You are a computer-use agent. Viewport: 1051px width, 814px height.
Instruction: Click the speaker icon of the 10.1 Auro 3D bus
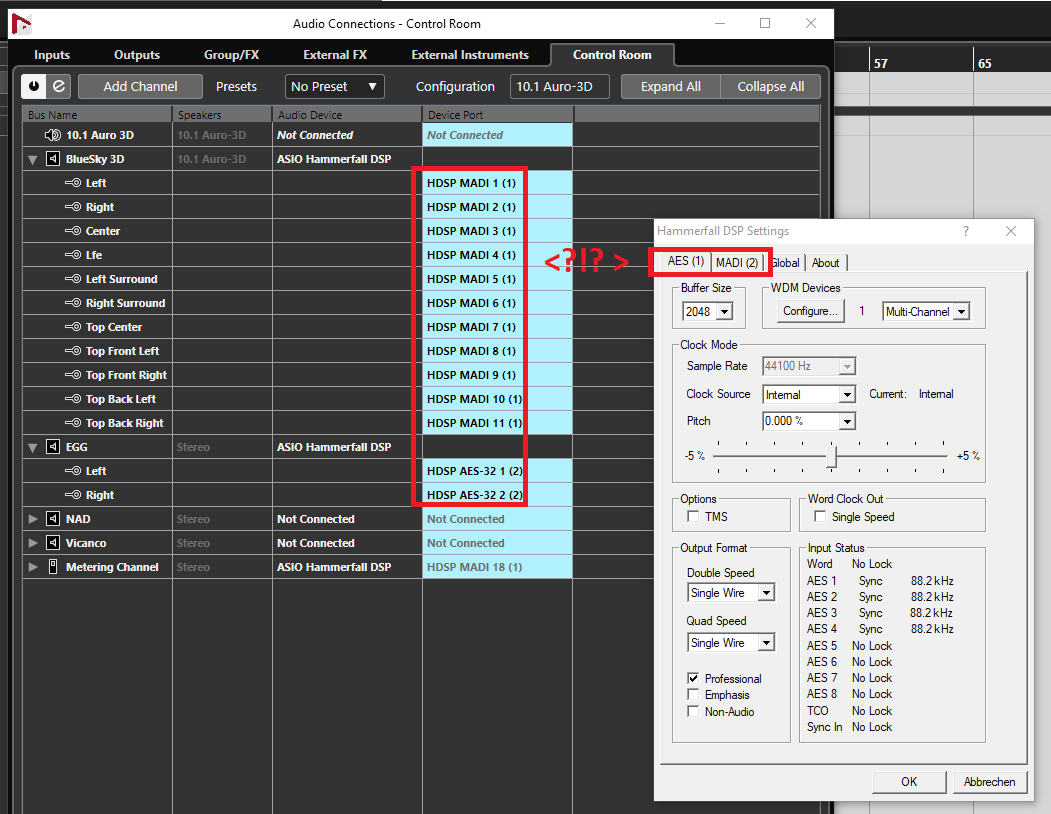(x=52, y=135)
